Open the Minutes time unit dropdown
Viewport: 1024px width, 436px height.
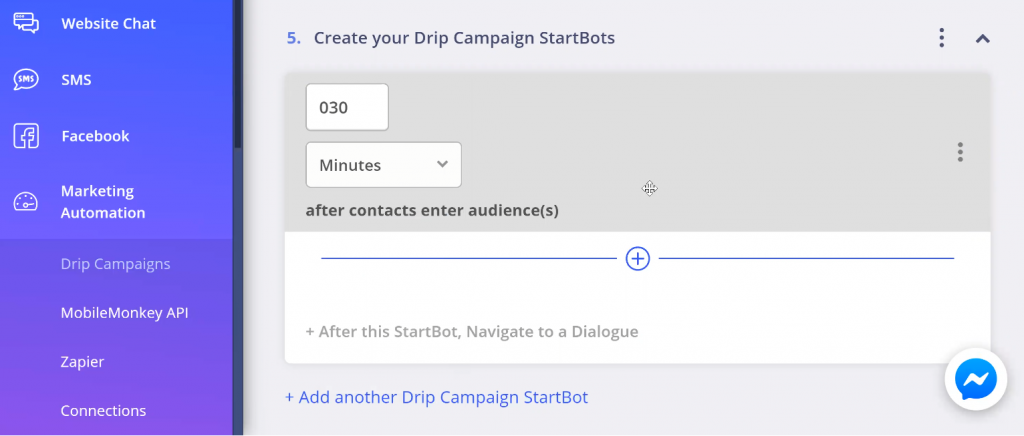coord(383,164)
